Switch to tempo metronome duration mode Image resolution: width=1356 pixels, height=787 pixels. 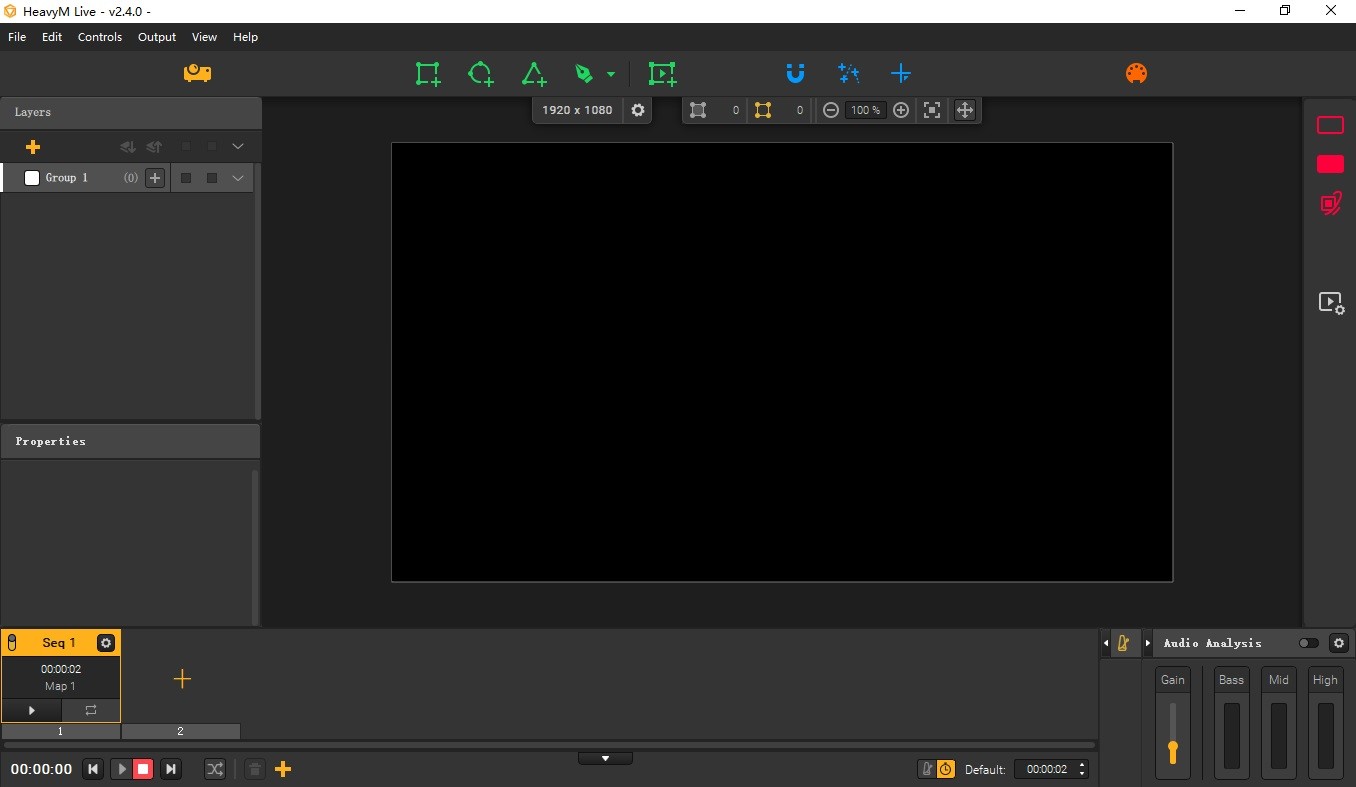point(927,769)
